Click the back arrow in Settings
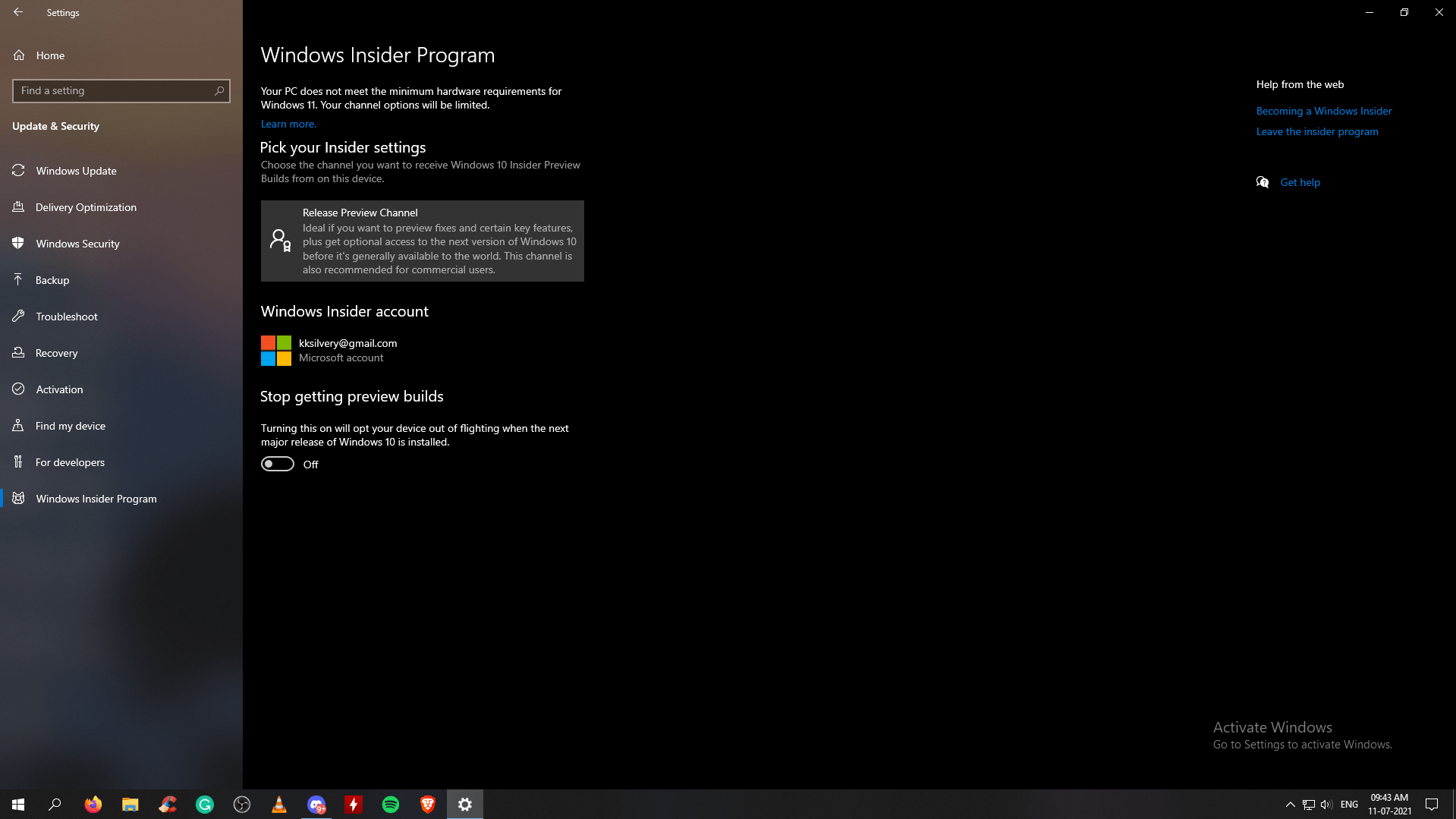 (x=18, y=12)
